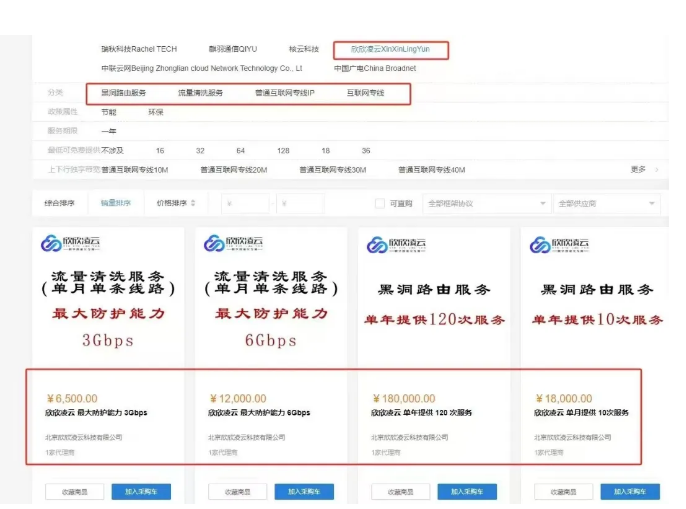
Task: Click the maximum price input field
Action: pos(301,204)
